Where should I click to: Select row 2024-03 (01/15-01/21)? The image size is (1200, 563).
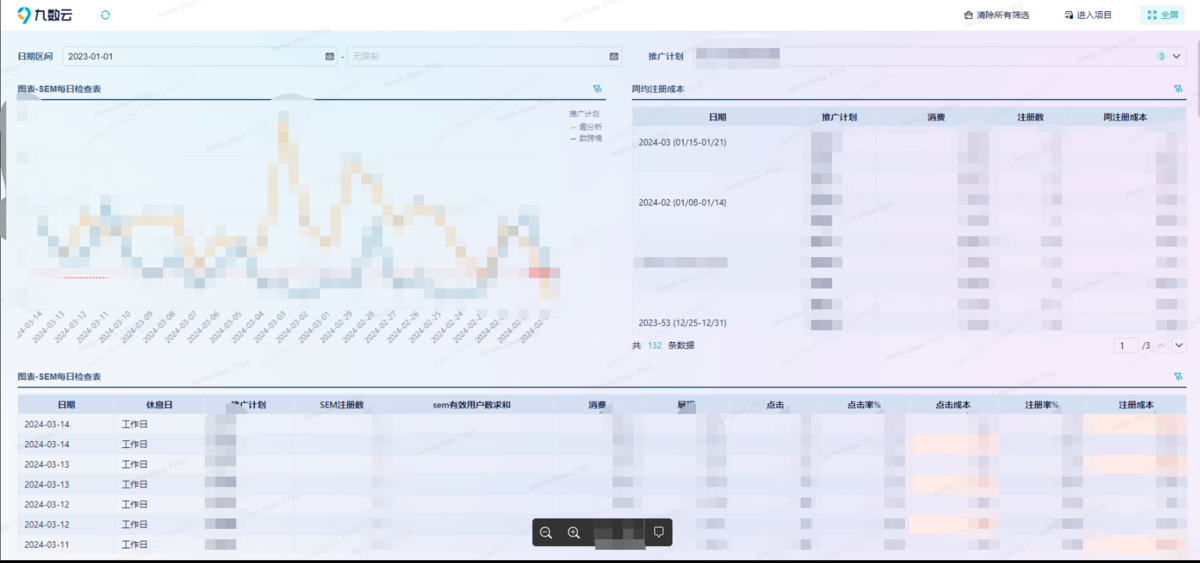click(x=682, y=142)
